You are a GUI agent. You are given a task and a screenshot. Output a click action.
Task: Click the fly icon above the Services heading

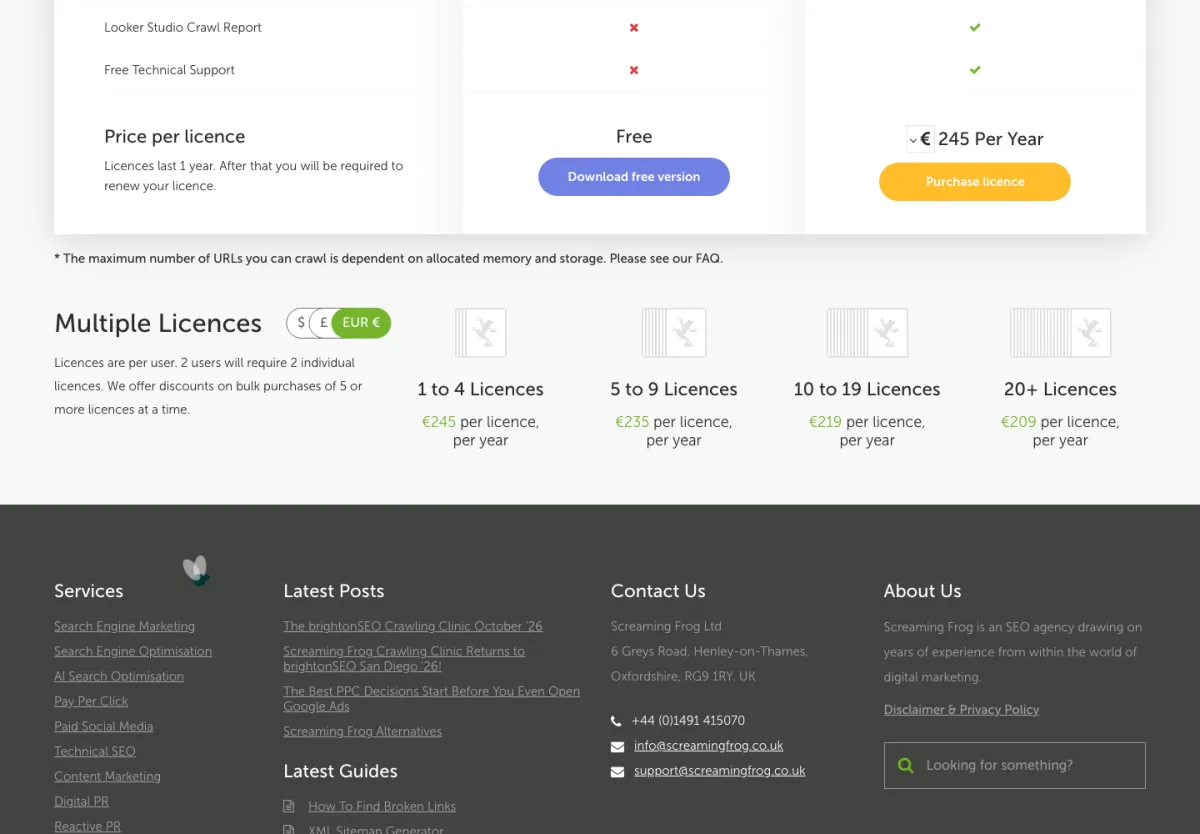[196, 570]
